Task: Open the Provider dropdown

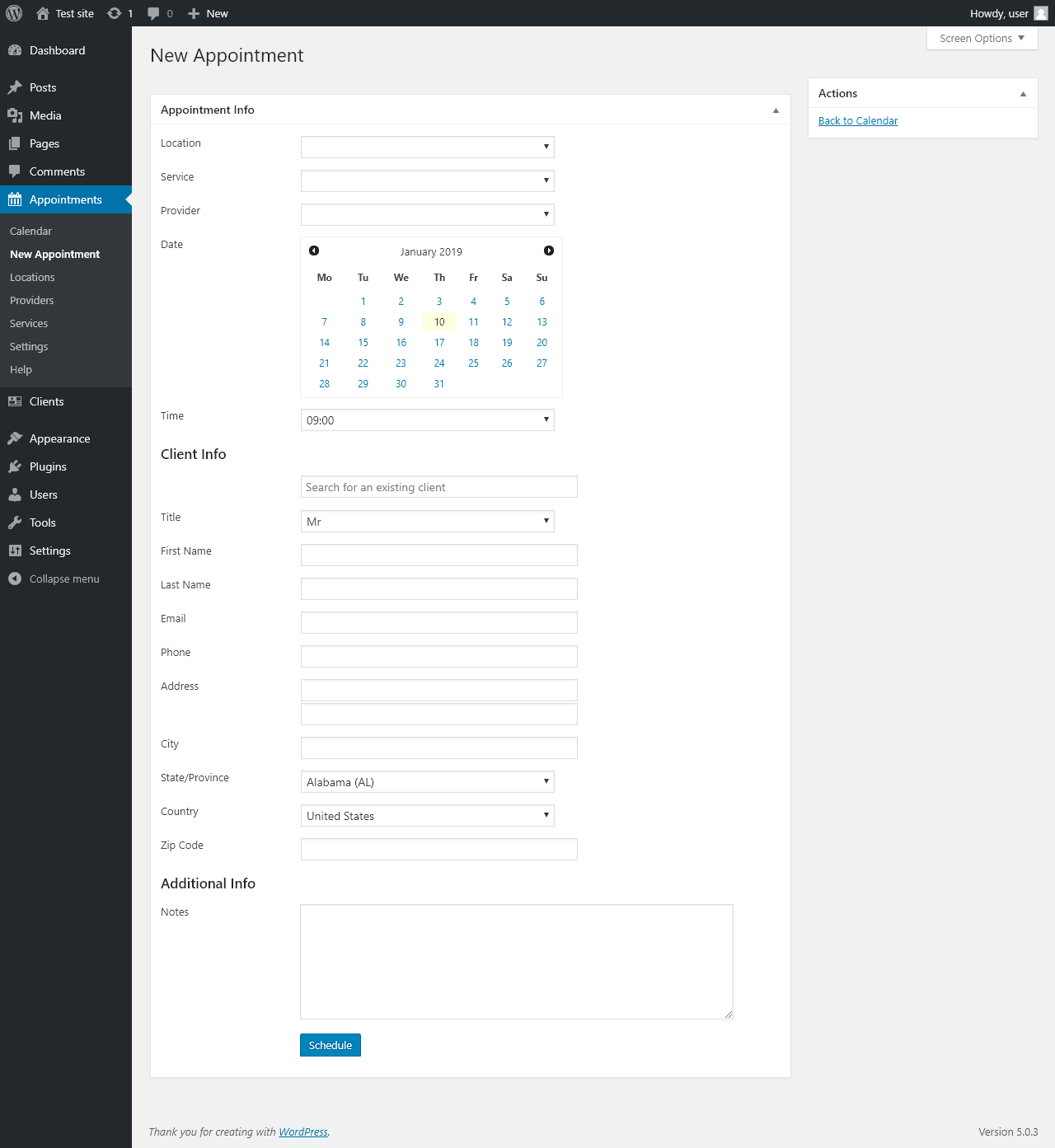Action: tap(428, 214)
